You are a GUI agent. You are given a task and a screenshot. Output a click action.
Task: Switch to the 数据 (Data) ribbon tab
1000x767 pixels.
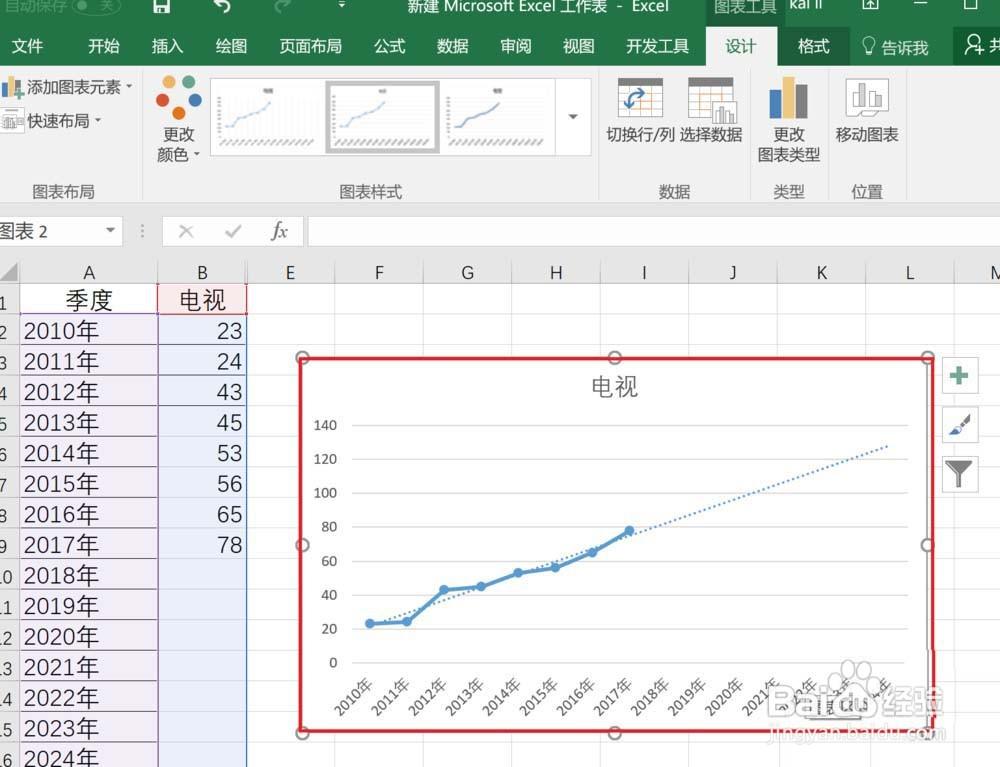click(x=453, y=46)
